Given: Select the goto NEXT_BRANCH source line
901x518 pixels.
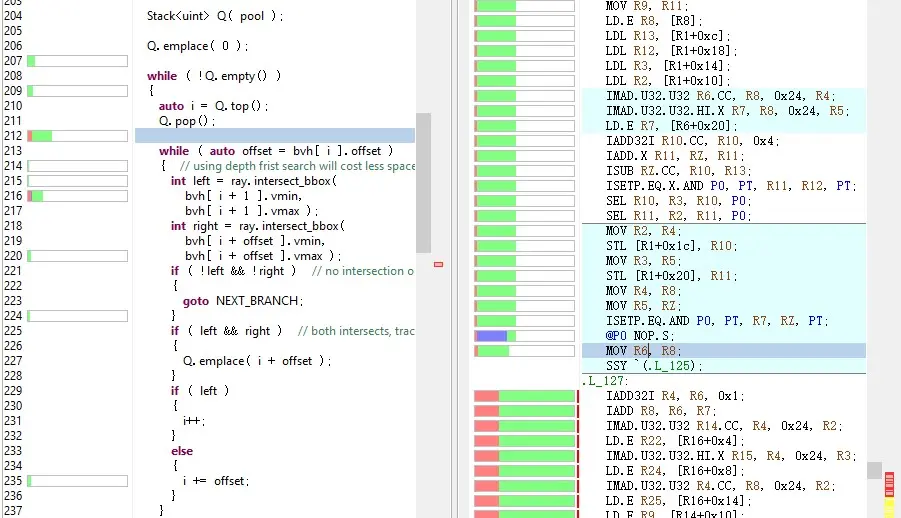Looking at the screenshot, I should click(x=242, y=301).
